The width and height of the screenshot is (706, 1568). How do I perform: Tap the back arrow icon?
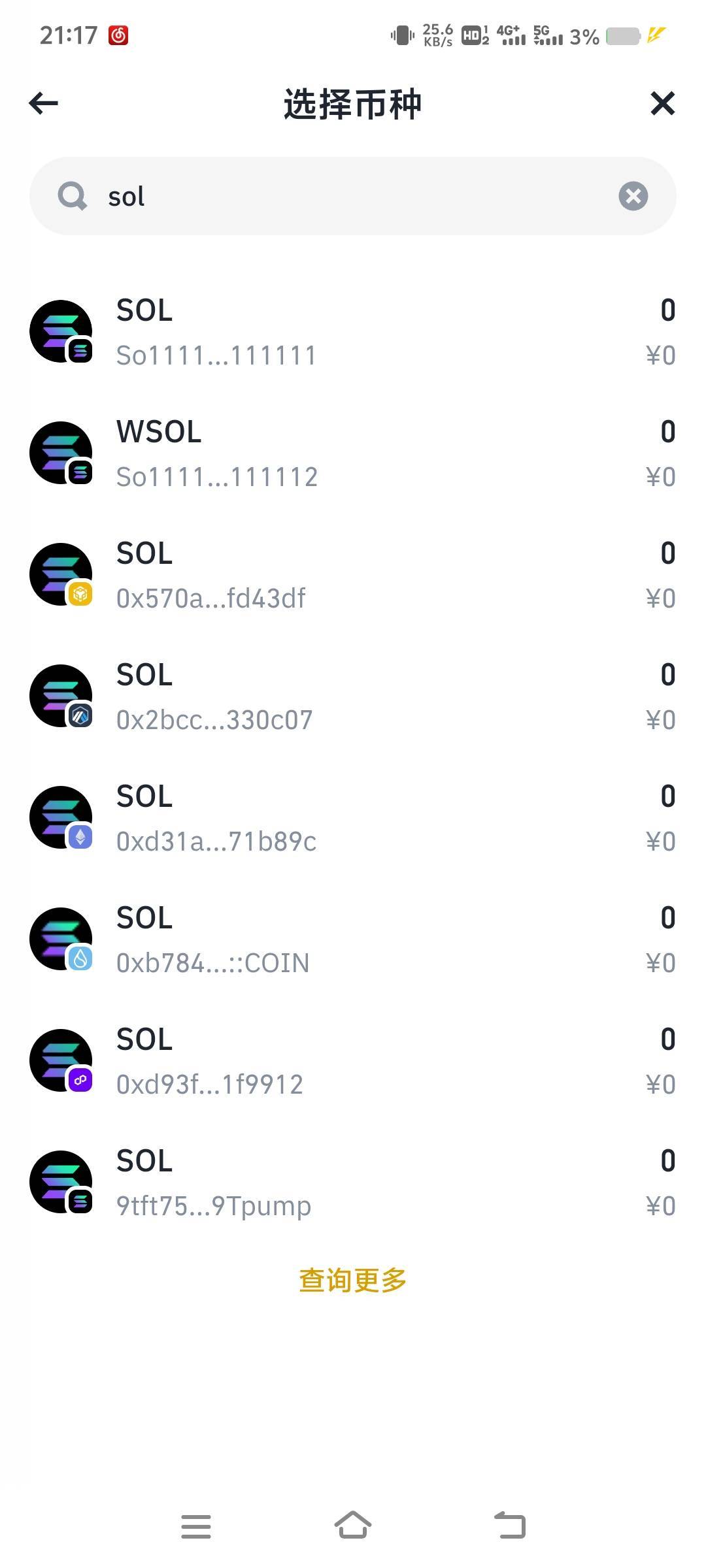tap(44, 103)
